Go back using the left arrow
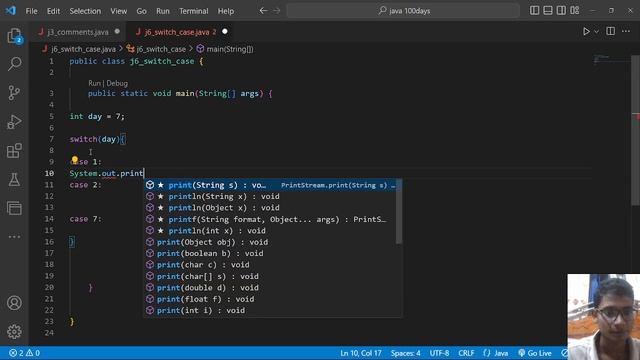Viewport: 640px width, 360px height. (x=264, y=11)
